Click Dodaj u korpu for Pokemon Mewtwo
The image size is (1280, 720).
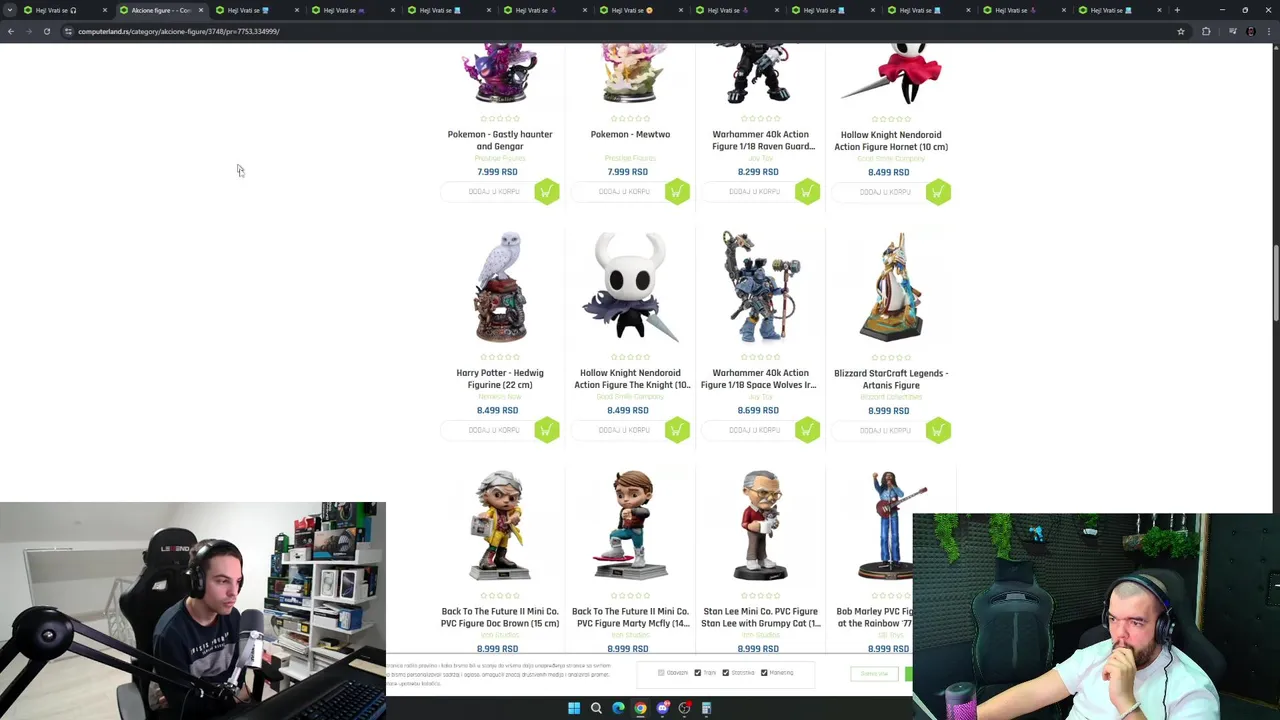point(624,192)
